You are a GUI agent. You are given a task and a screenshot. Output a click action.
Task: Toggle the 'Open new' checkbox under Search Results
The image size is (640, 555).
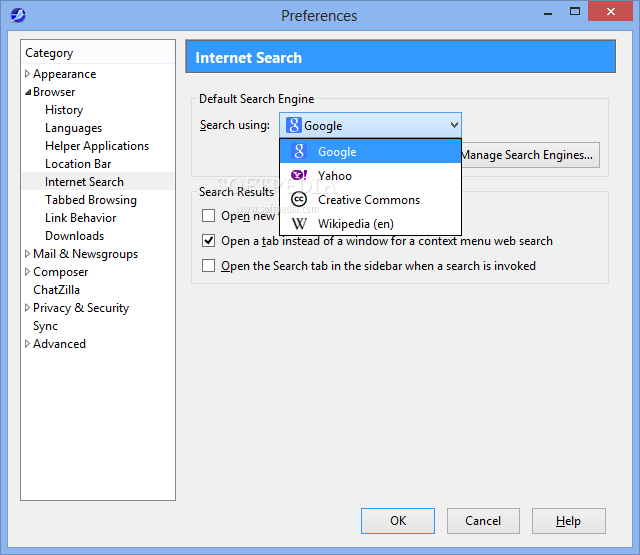pos(209,215)
